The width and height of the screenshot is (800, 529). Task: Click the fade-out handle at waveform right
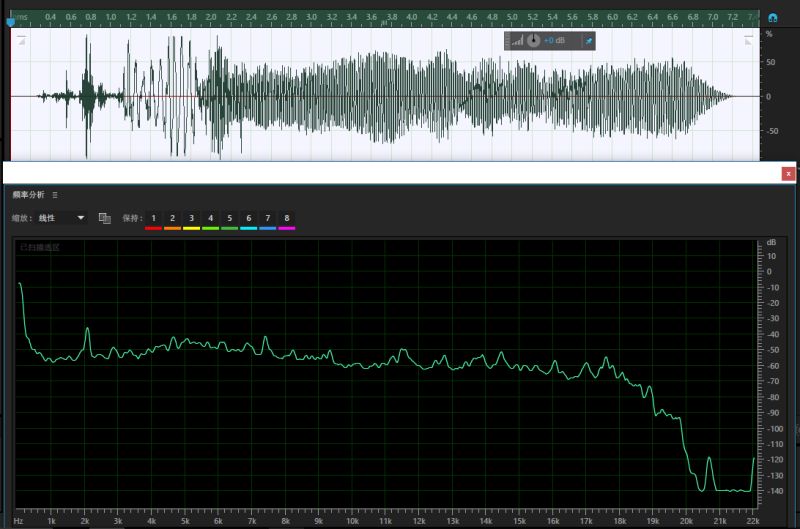click(x=748, y=40)
